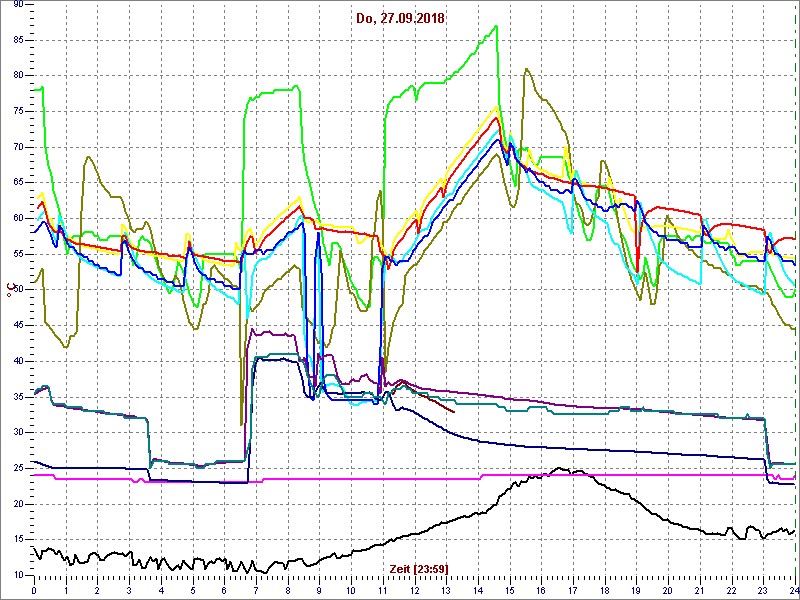Select the 25 label on temperature axis
Screen dimensions: 800x600
[x=17, y=468]
